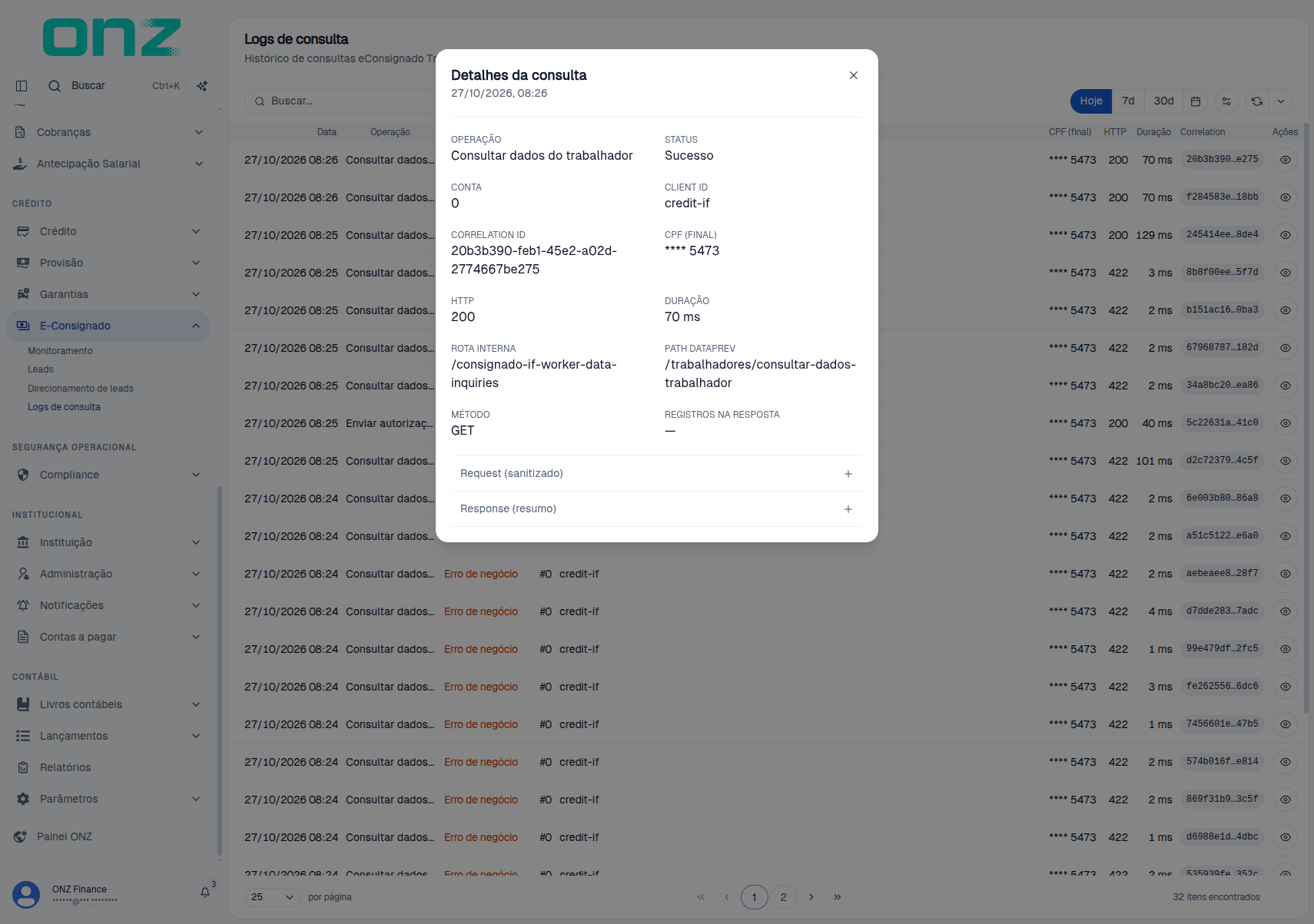View details of row with correlation 5c22631a…41c0

(1285, 423)
